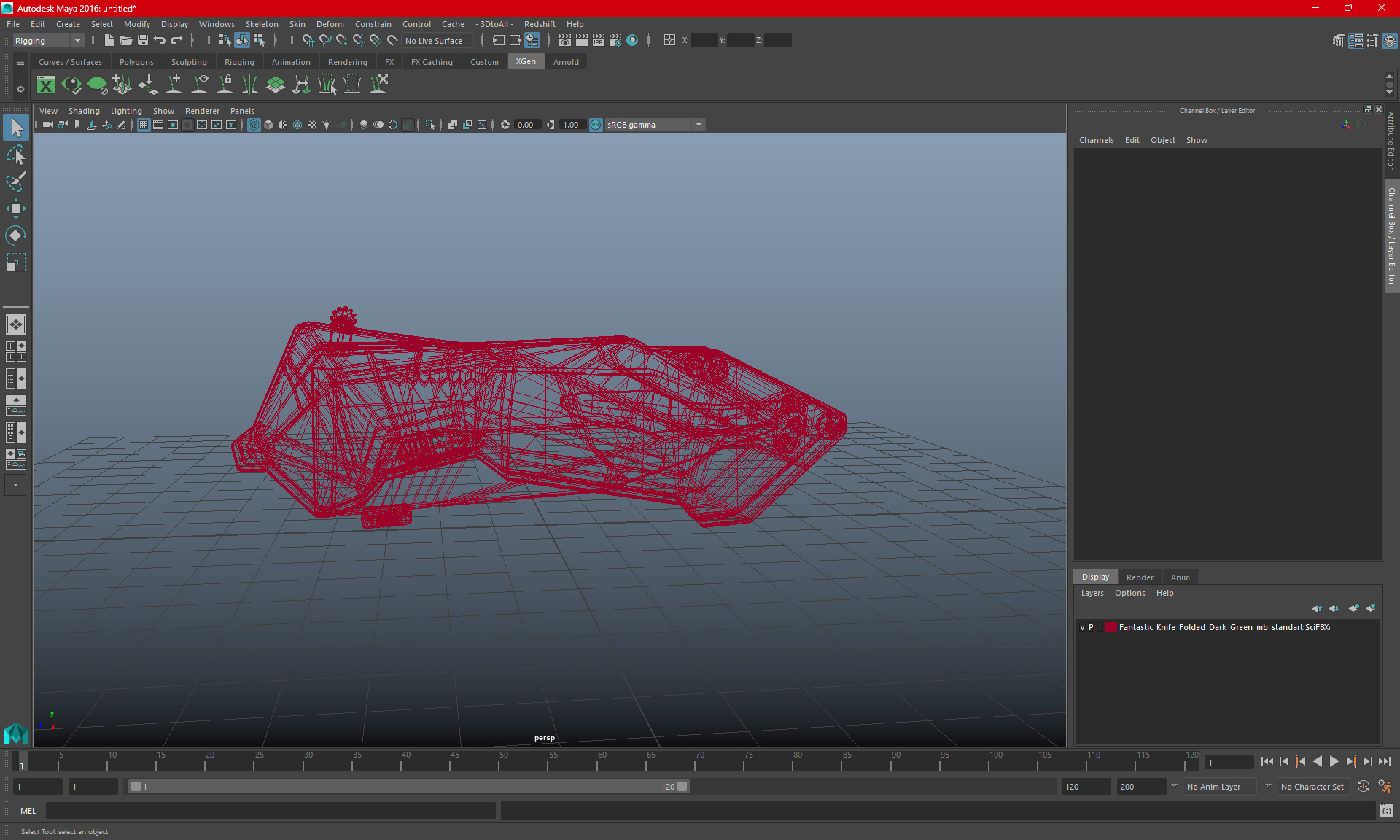Click the XGen add guides icon
Image resolution: width=1400 pixels, height=840 pixels.
pos(174,85)
